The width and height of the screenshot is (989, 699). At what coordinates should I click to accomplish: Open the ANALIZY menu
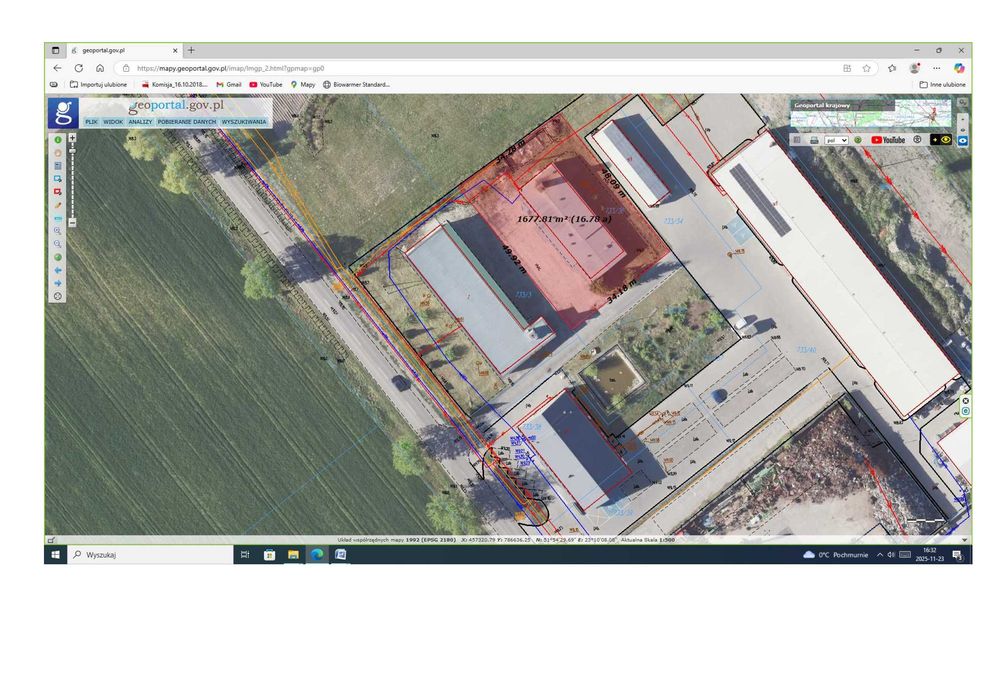tap(140, 122)
